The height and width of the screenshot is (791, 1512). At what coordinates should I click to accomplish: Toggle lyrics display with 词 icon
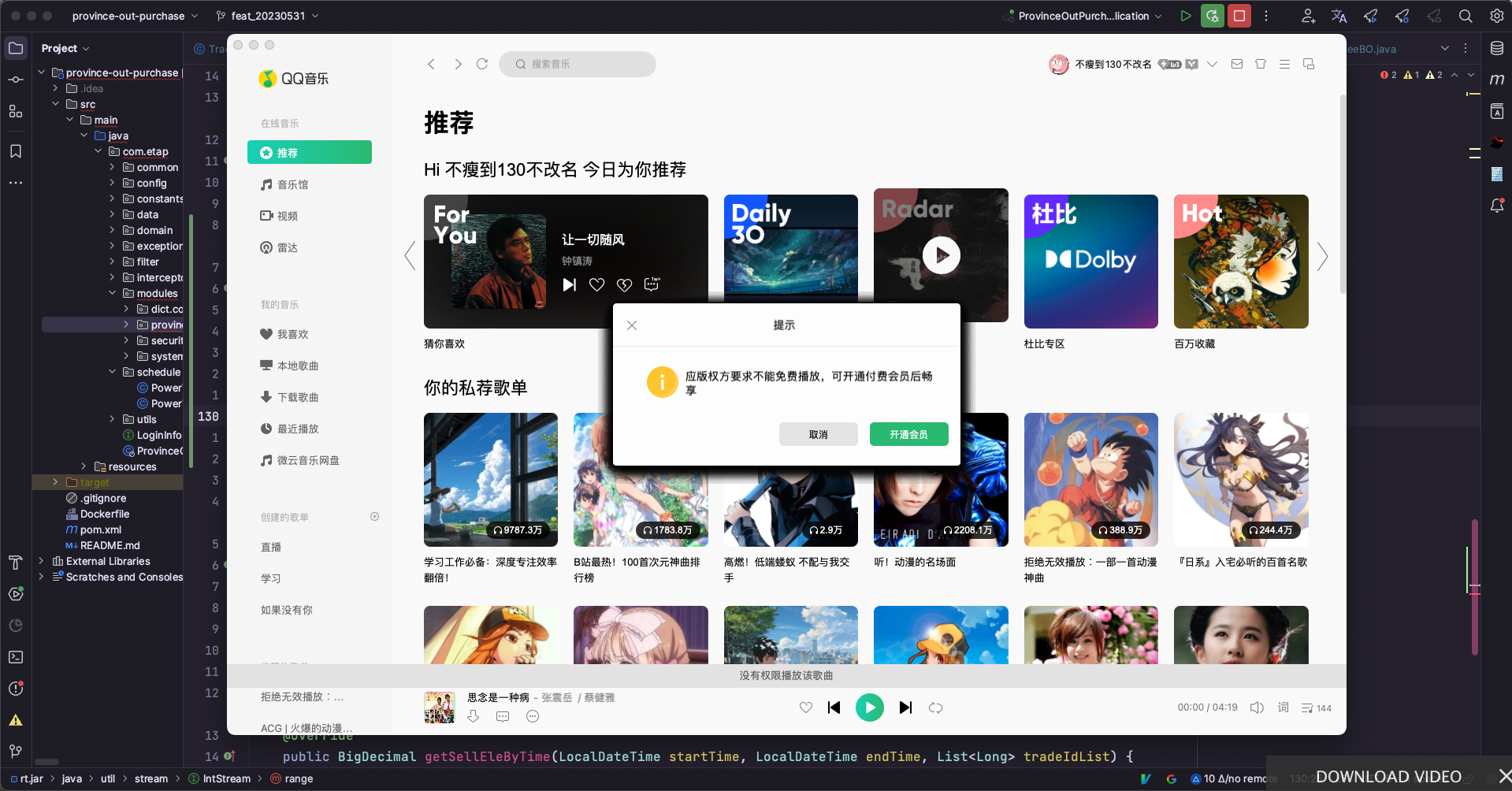pyautogui.click(x=1283, y=707)
